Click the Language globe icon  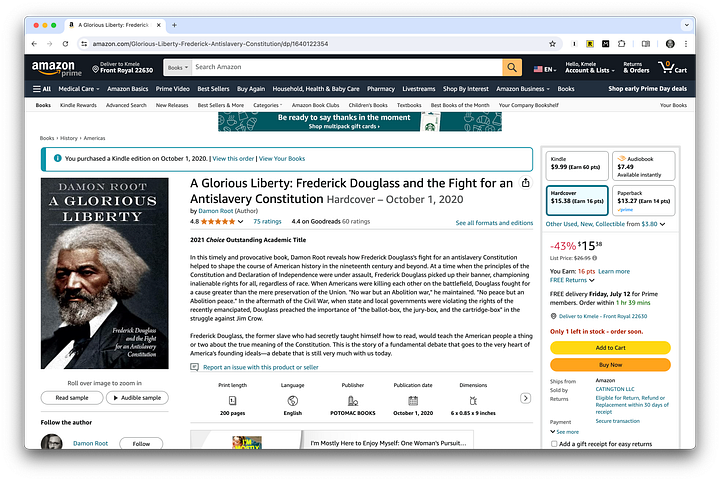tap(292, 401)
